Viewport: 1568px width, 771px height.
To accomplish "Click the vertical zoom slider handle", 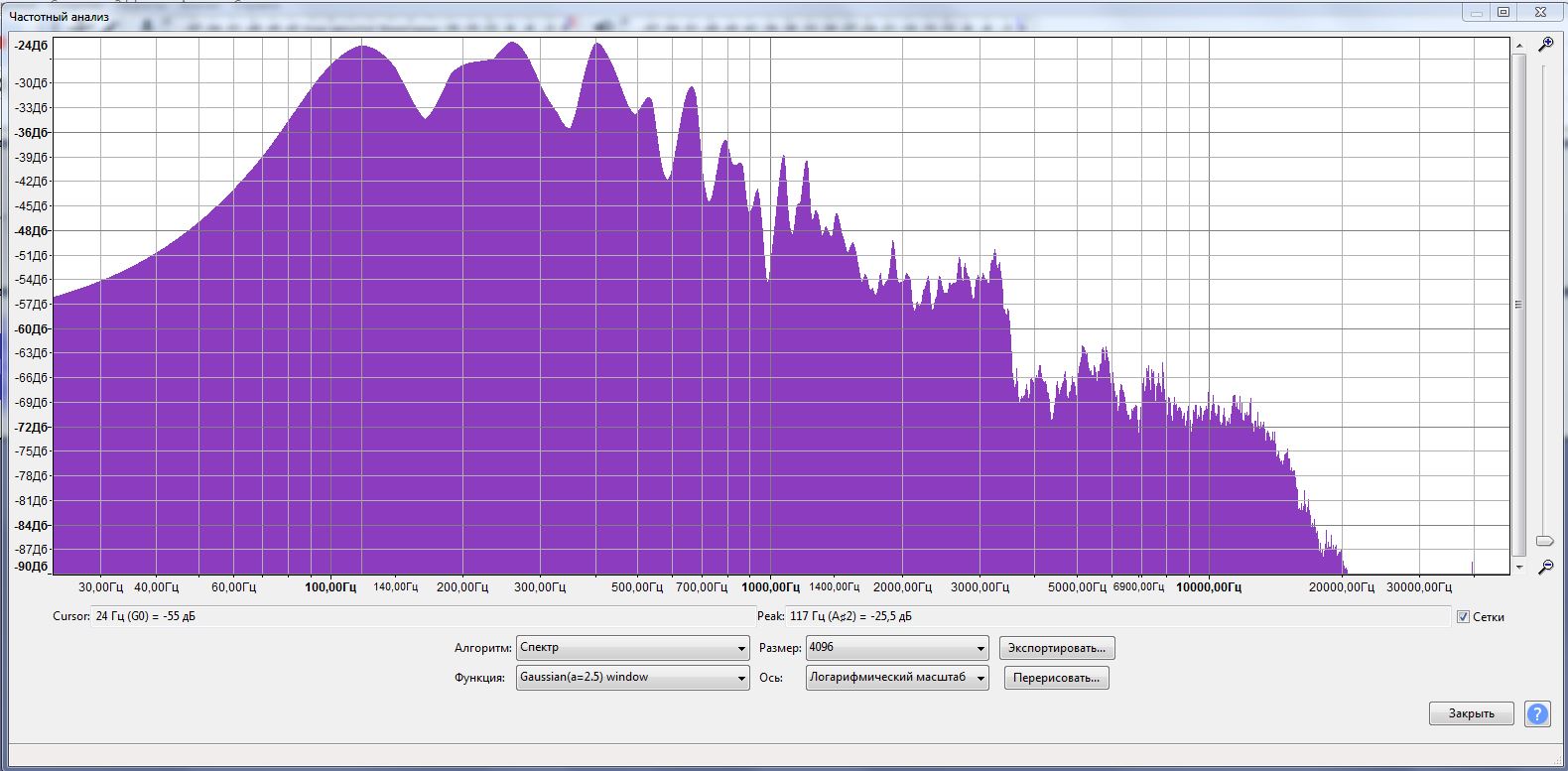I will 1544,541.
